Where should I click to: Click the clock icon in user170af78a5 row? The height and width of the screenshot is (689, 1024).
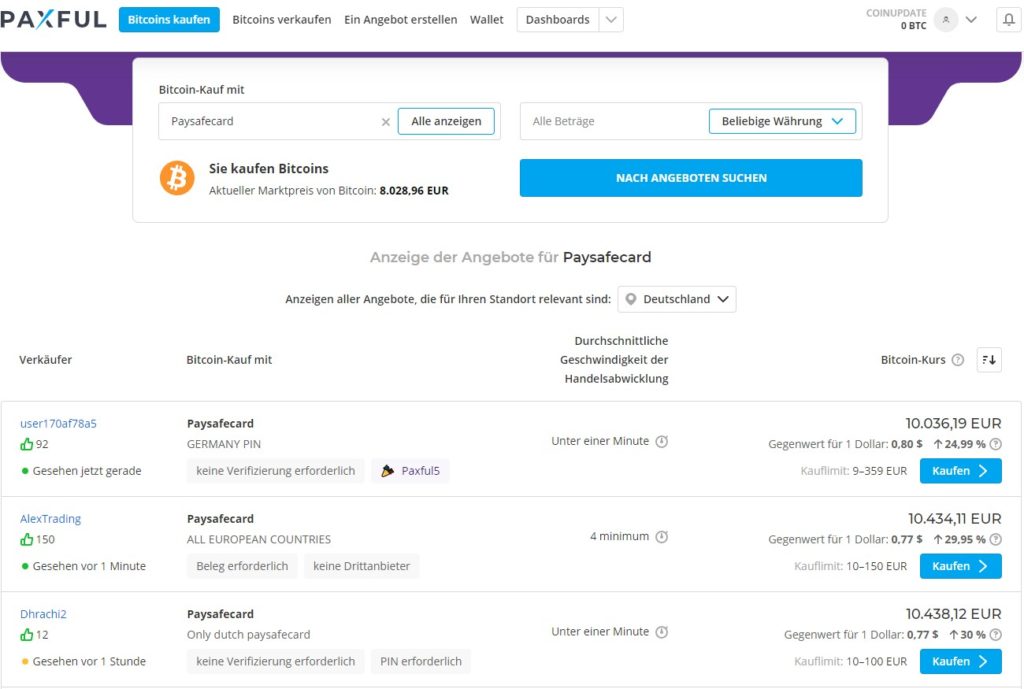[661, 441]
